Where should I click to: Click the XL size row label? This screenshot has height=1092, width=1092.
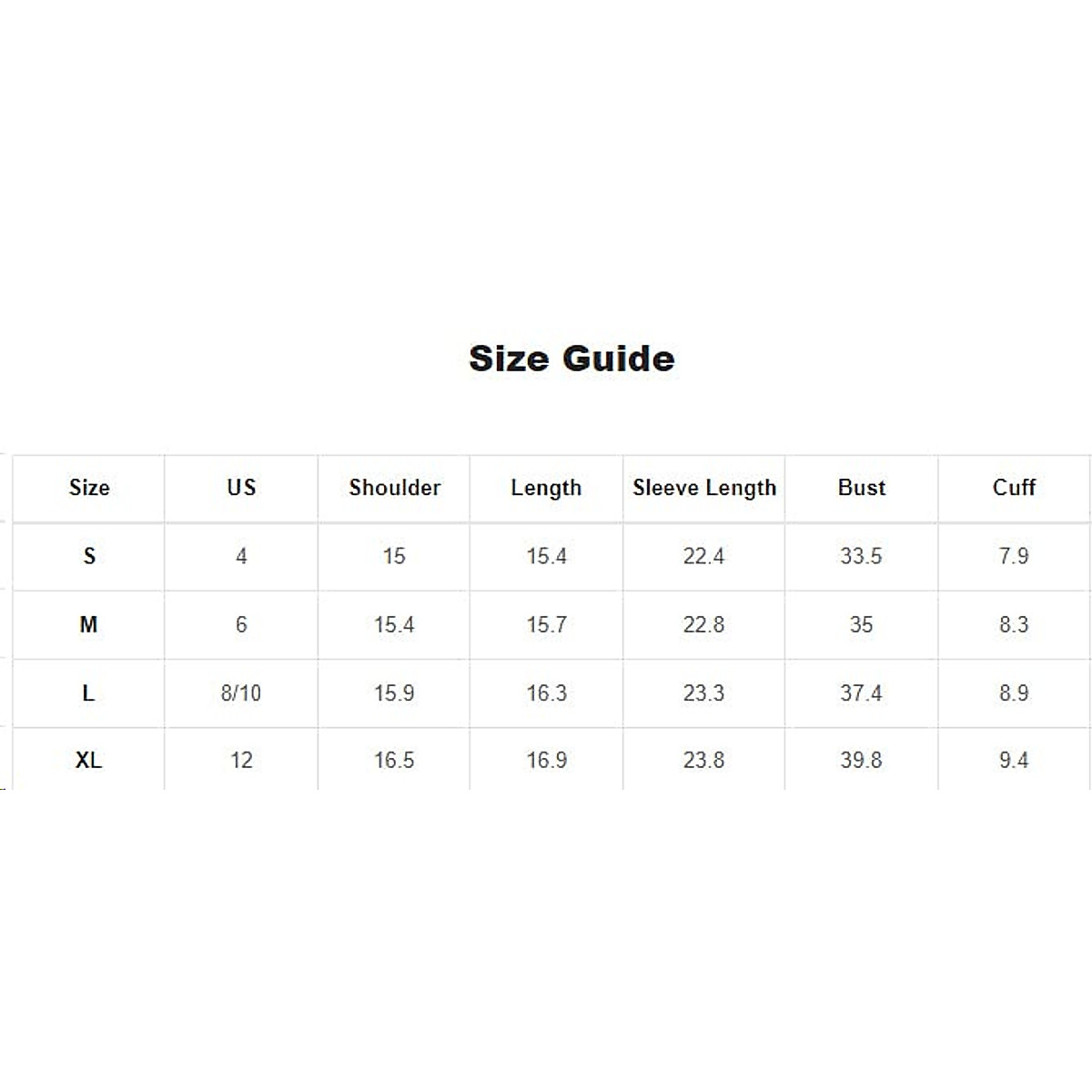(88, 760)
